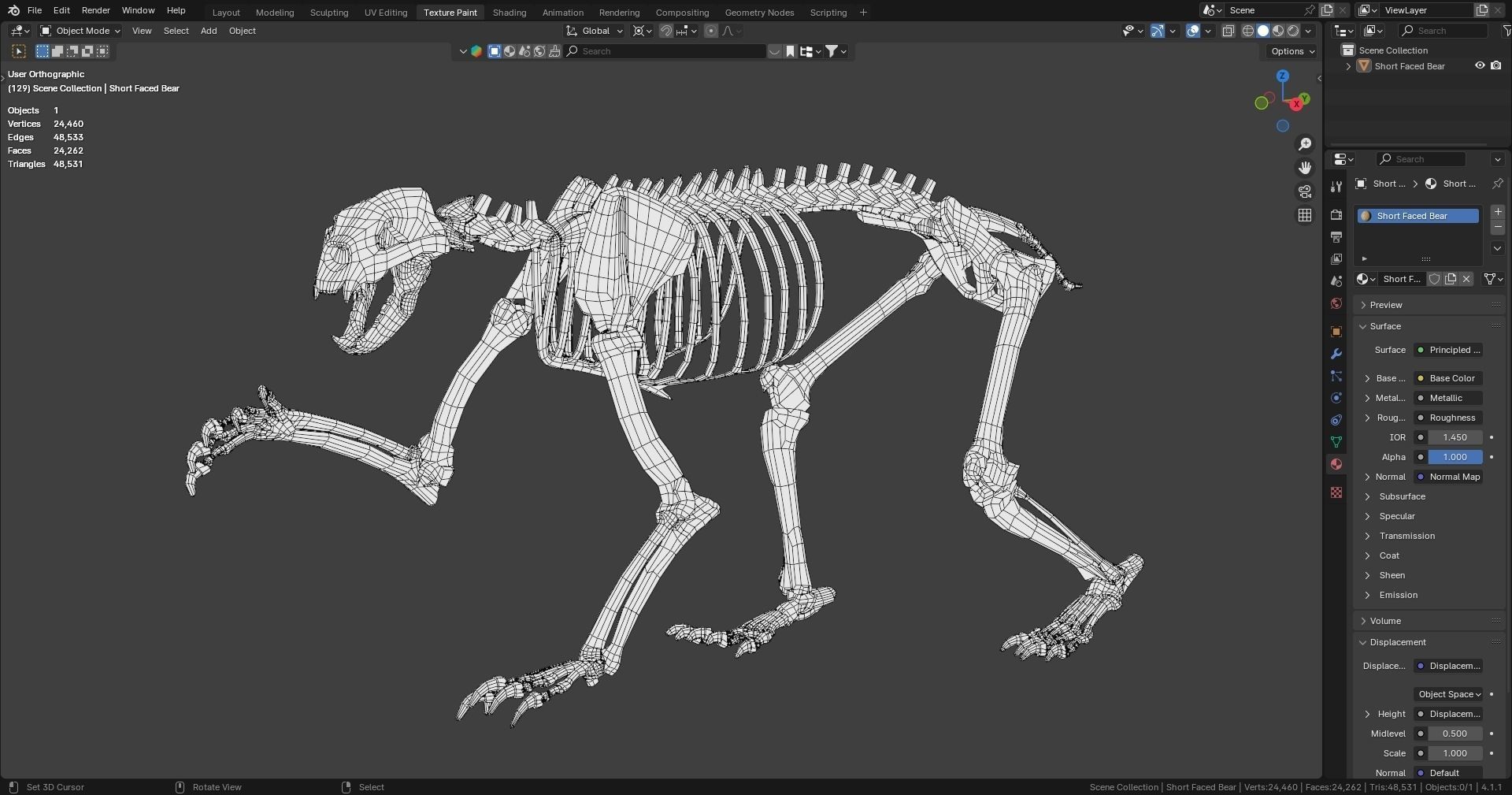This screenshot has height=795, width=1512.
Task: Switch to solid viewport shading
Action: coord(1263,31)
